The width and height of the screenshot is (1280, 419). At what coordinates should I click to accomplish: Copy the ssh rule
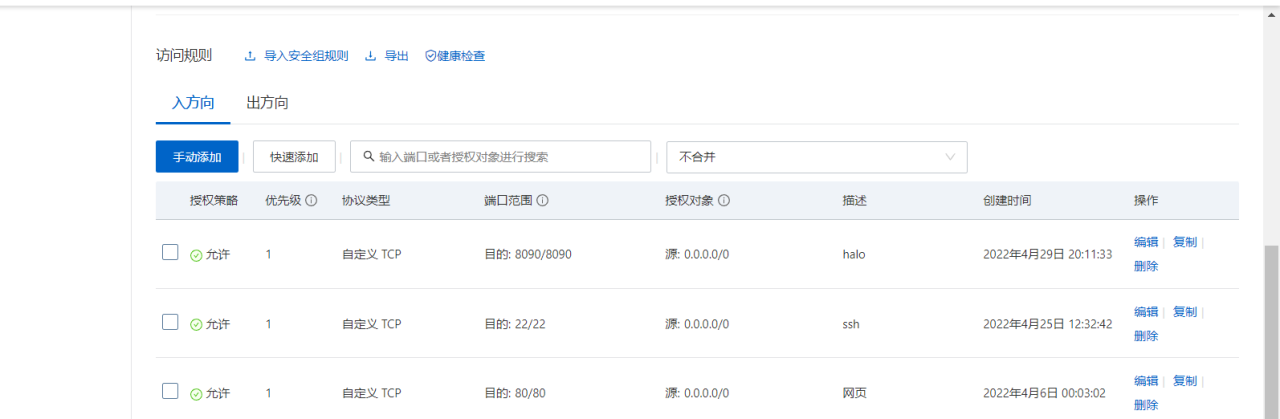coord(1185,312)
